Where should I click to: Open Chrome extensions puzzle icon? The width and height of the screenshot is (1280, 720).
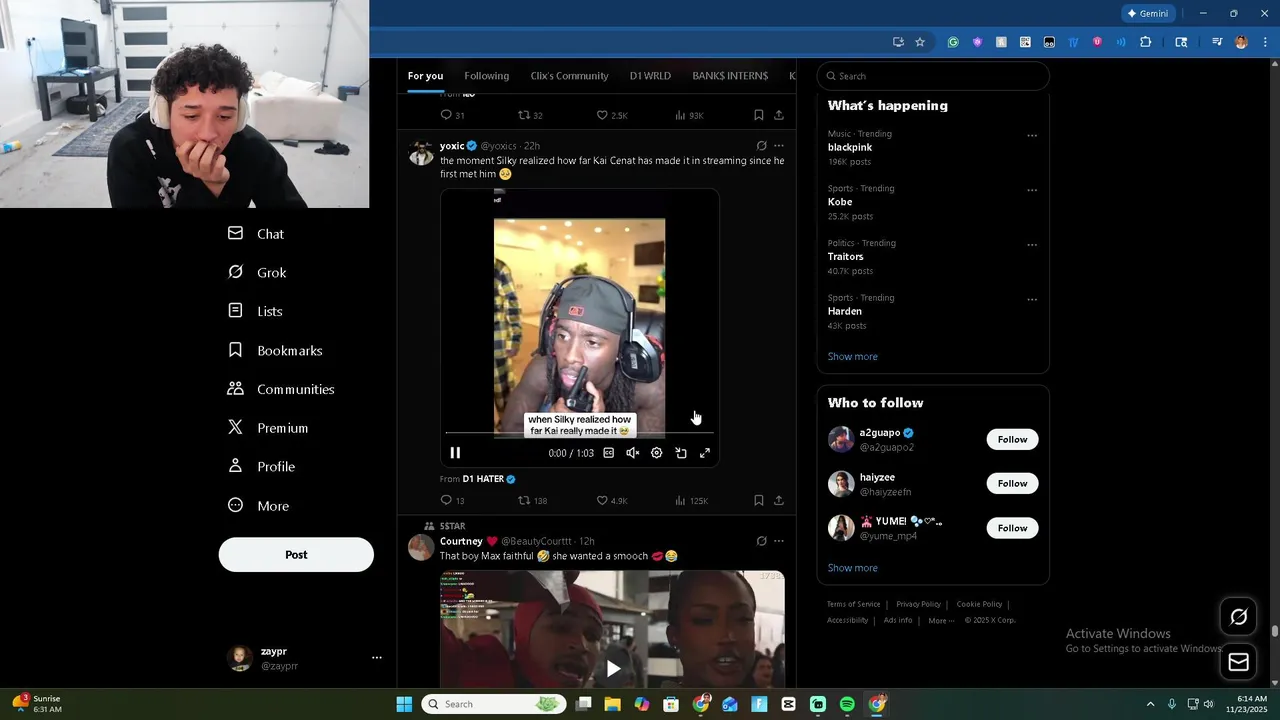pyautogui.click(x=1146, y=42)
